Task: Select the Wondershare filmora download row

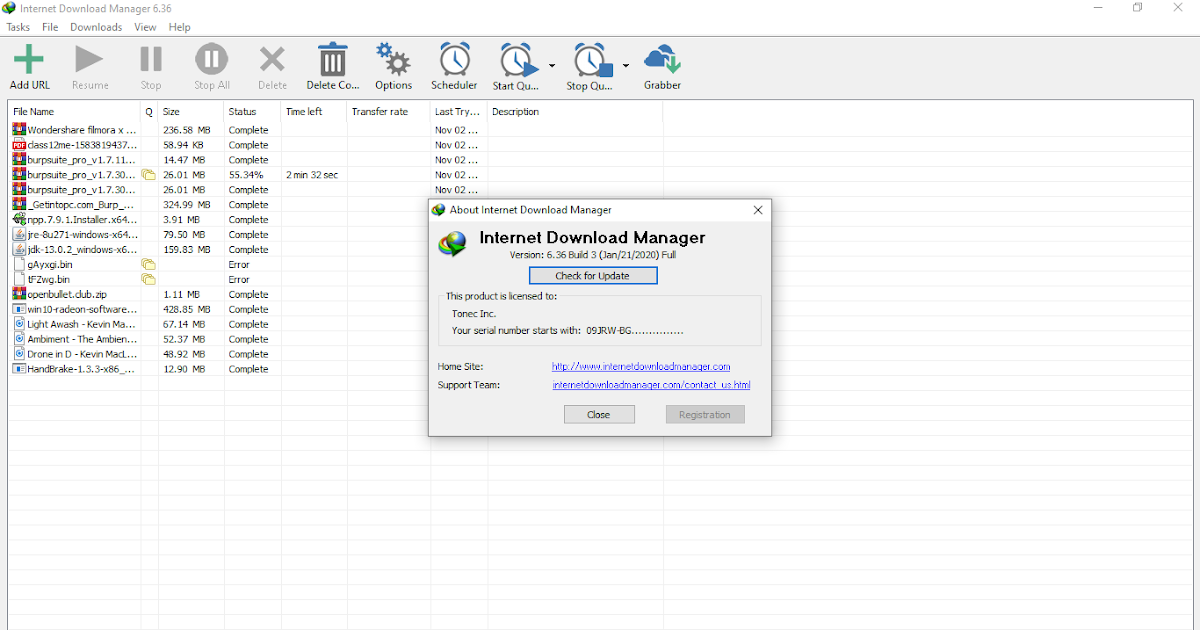Action: click(x=336, y=130)
